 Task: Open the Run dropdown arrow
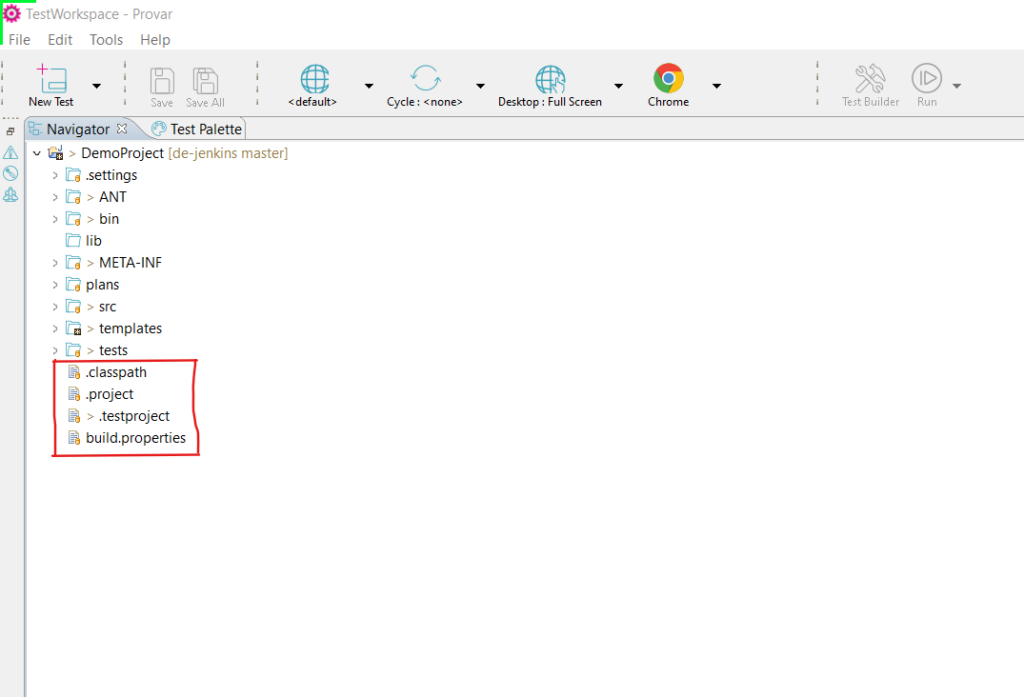(x=957, y=86)
